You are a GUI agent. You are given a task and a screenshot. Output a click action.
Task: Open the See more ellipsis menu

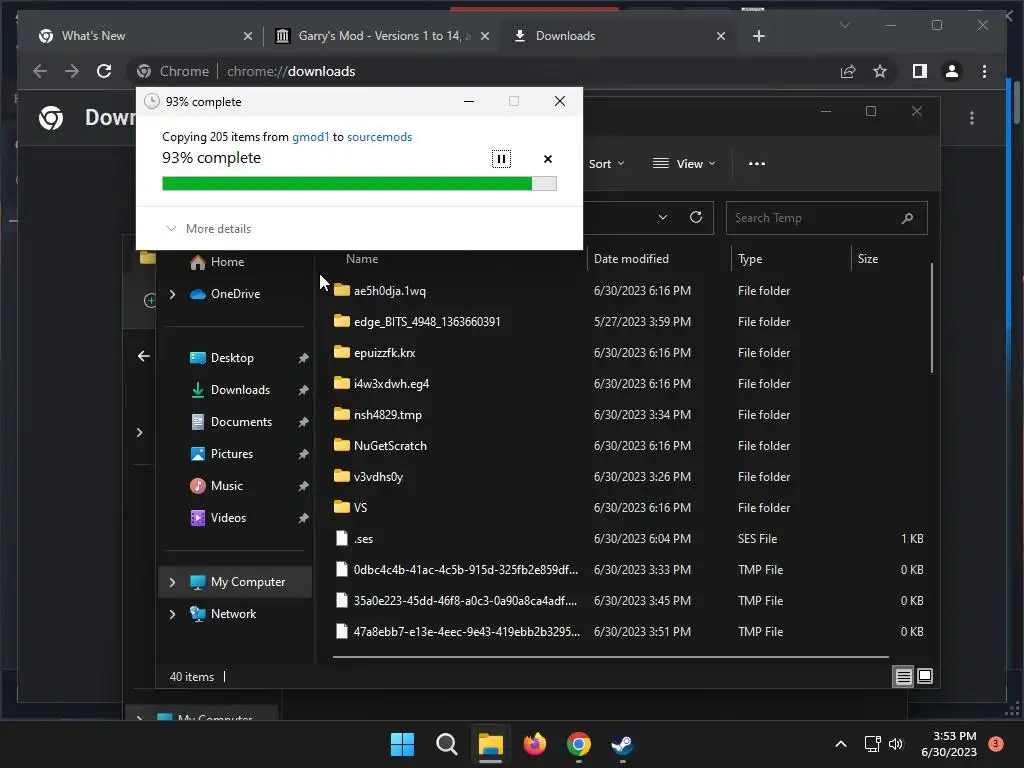[757, 164]
